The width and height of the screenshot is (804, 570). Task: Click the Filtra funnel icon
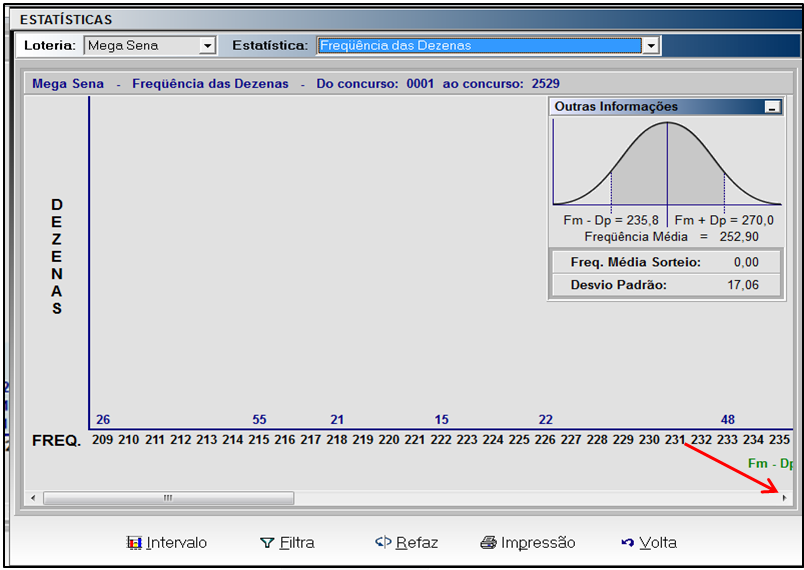tap(267, 542)
